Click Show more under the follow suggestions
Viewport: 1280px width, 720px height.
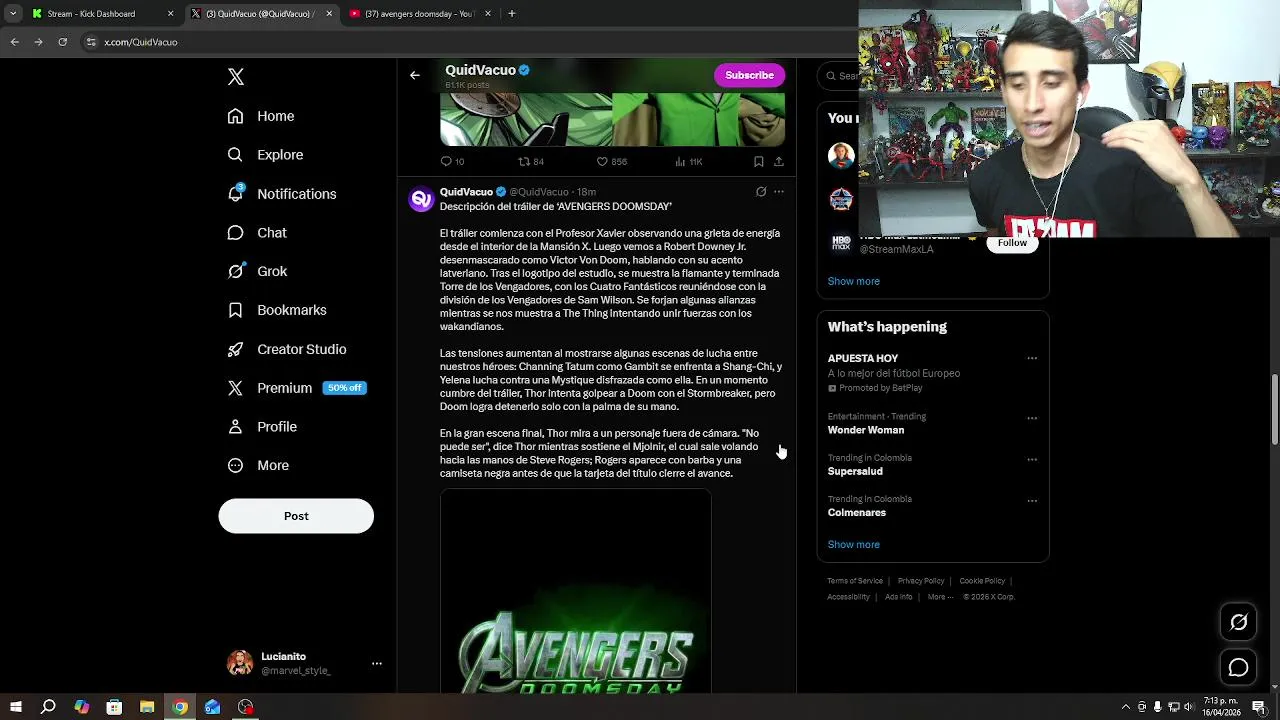[x=853, y=281]
